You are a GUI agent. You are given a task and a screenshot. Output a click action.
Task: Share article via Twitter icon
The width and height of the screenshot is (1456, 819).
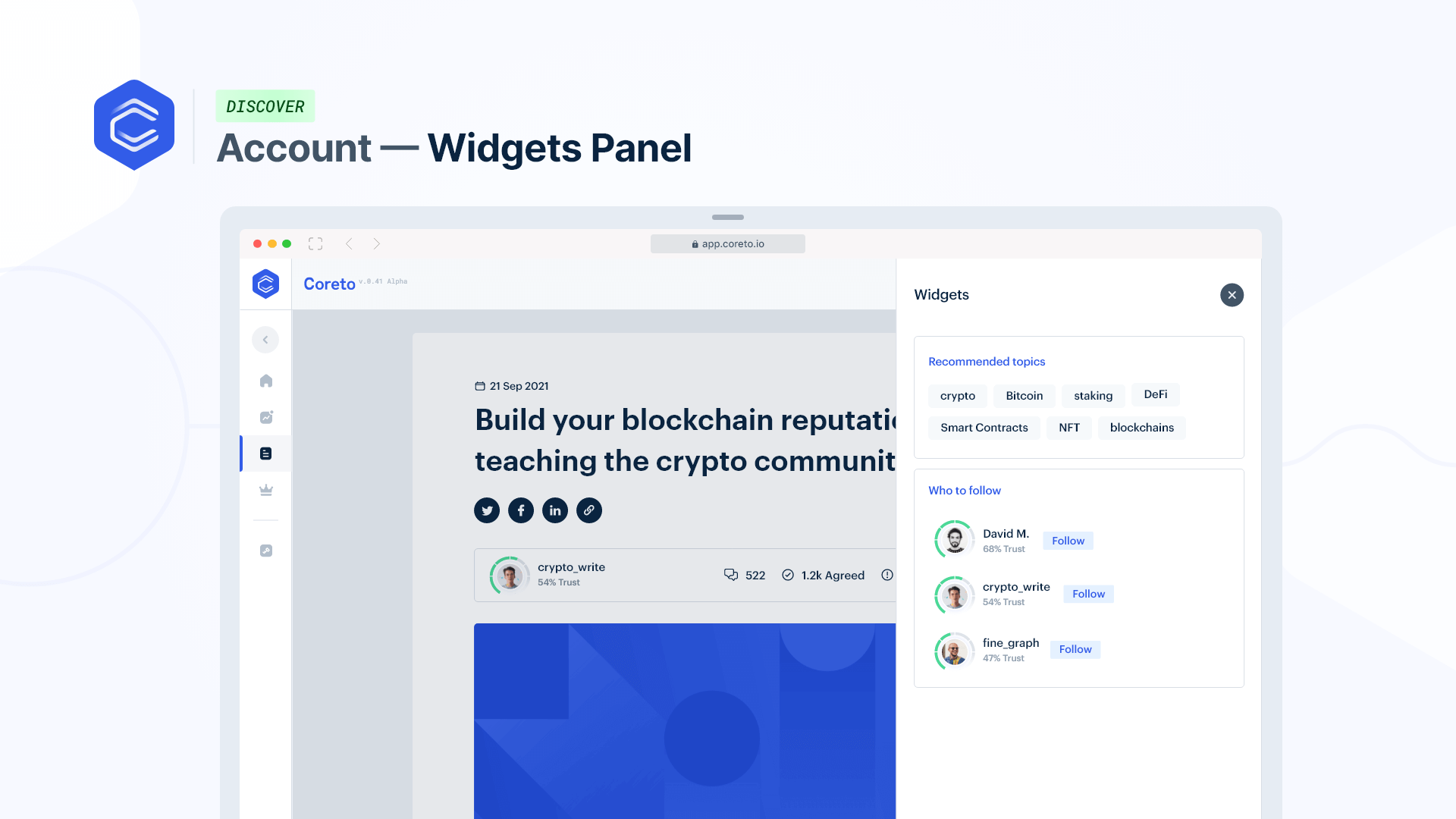tap(486, 510)
